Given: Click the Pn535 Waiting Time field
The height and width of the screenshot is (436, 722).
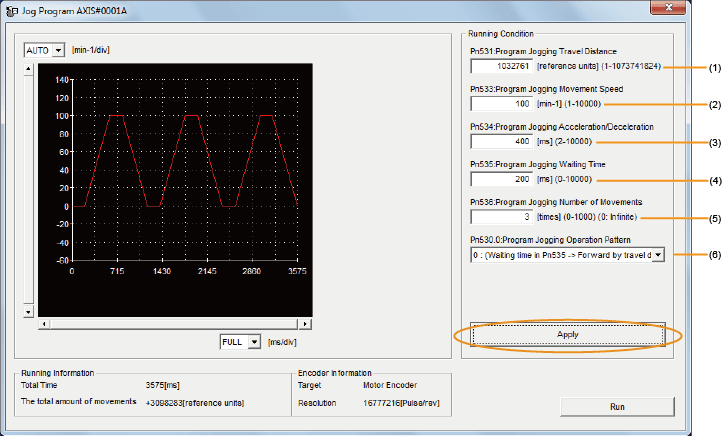Looking at the screenshot, I should pos(502,179).
